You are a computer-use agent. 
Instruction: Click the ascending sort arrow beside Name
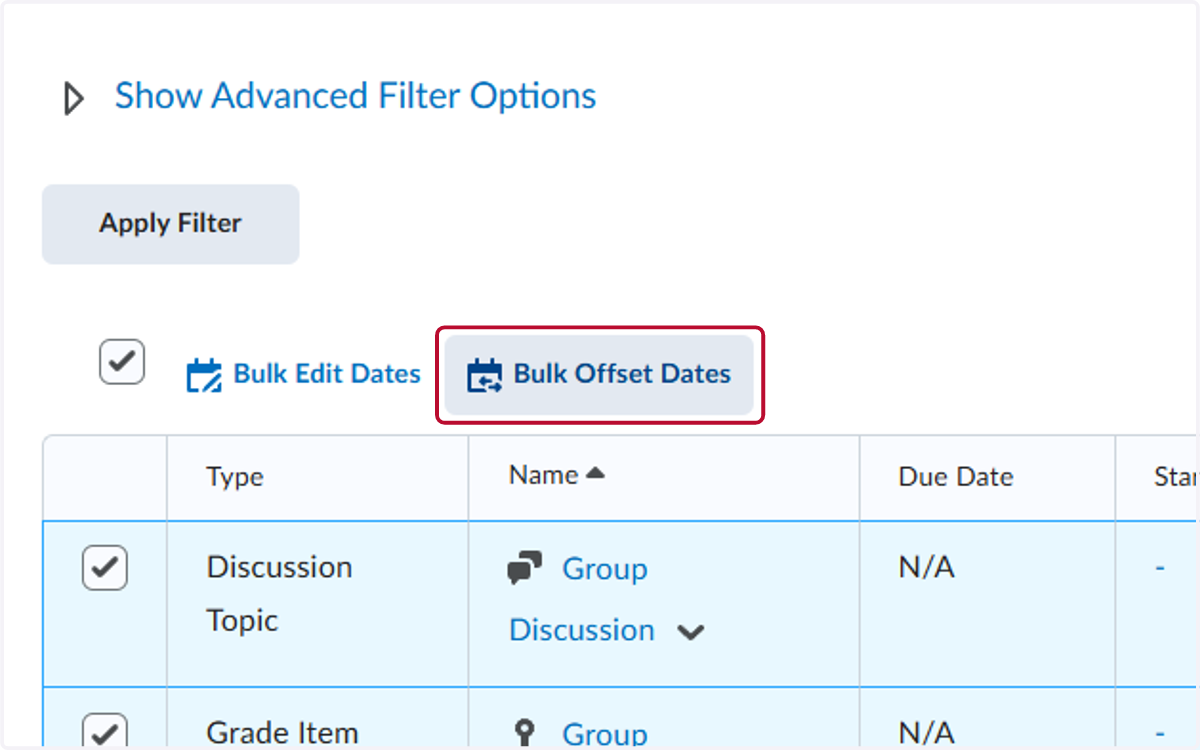[x=595, y=474]
